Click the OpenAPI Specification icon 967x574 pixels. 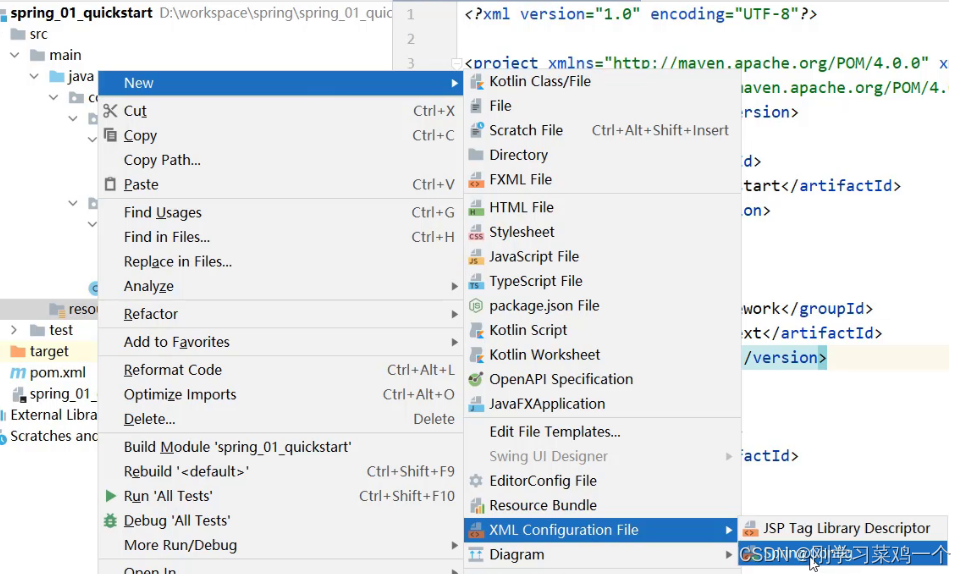pyautogui.click(x=476, y=380)
